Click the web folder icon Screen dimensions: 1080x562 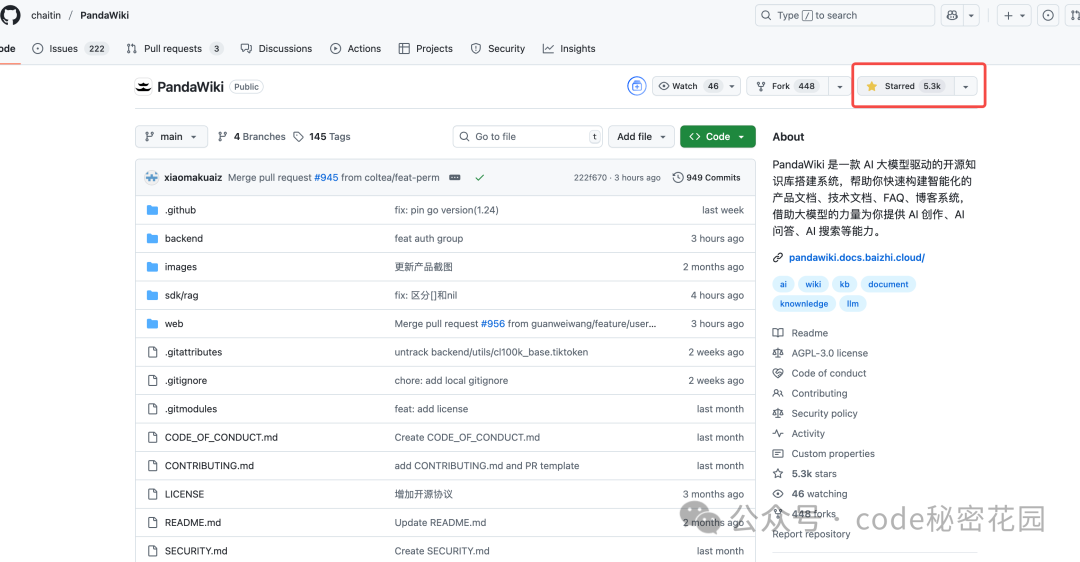pos(152,324)
